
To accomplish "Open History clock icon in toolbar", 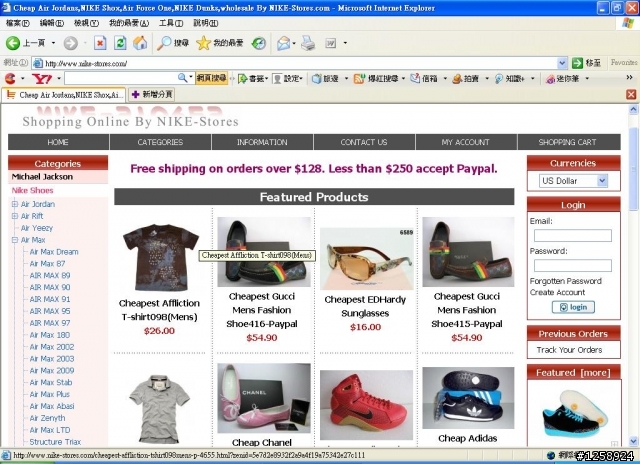I will [x=259, y=43].
